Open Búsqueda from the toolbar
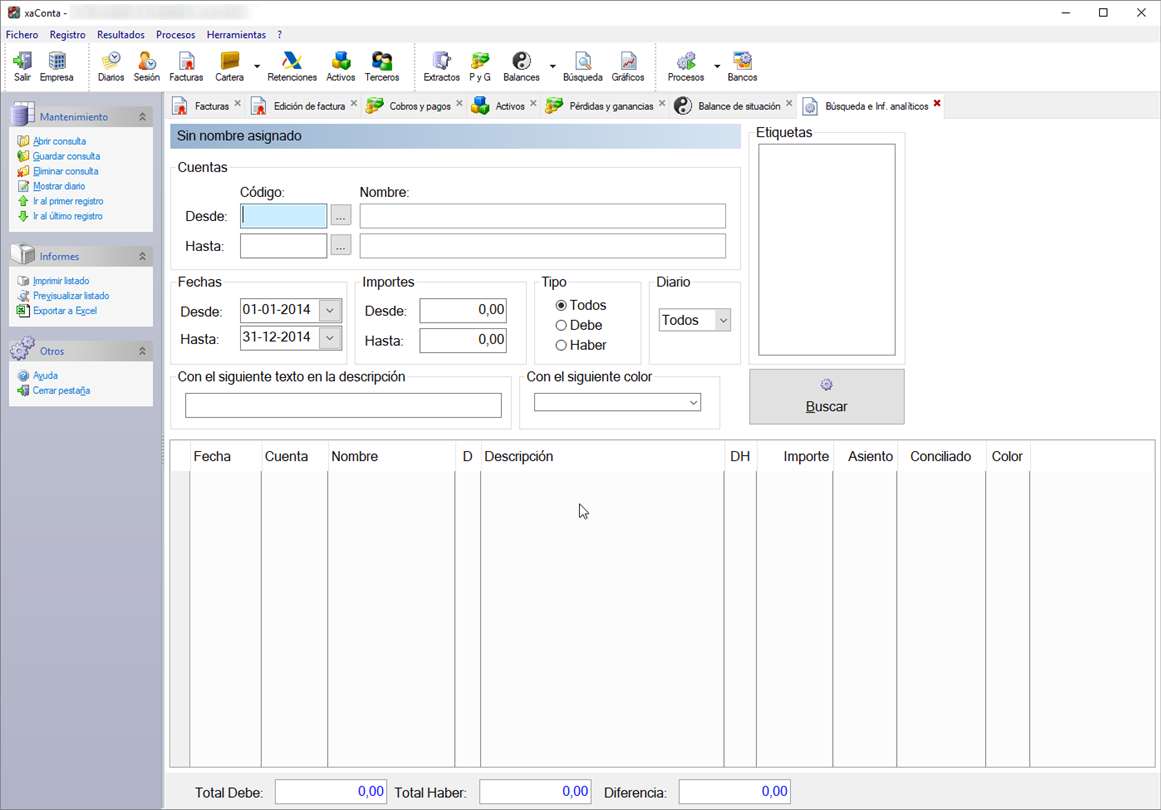 [583, 67]
